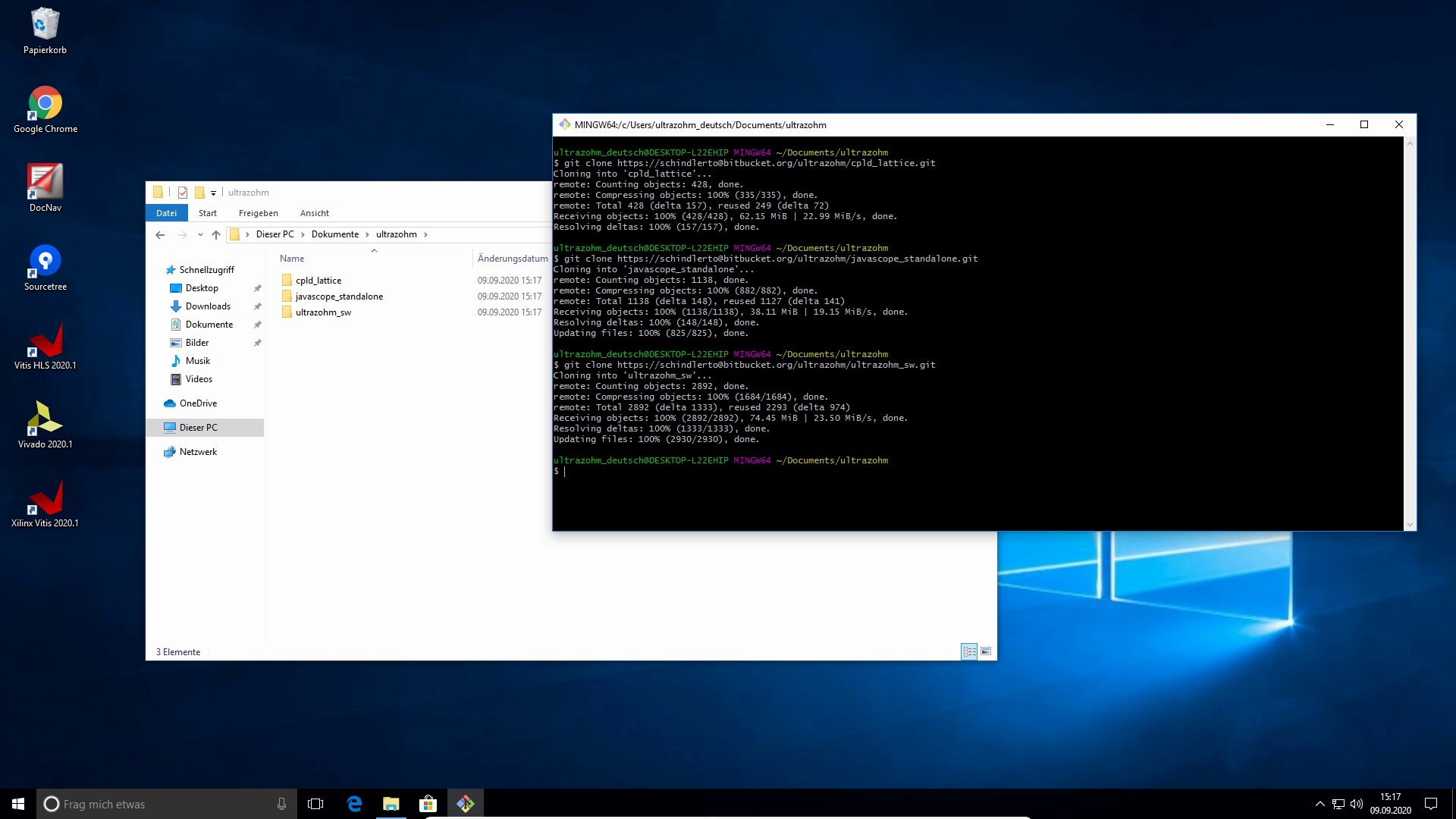Open the Papierkorb (Recycle Bin)
Image resolution: width=1456 pixels, height=819 pixels.
[45, 25]
